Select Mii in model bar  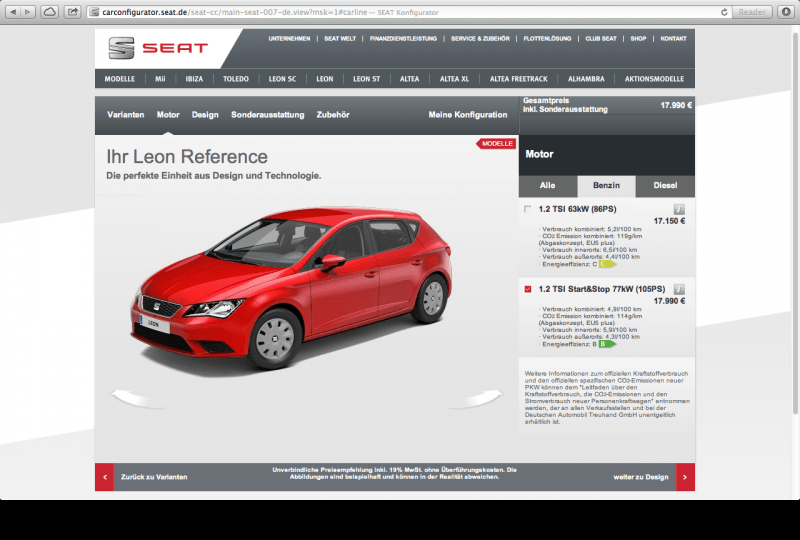tap(160, 79)
